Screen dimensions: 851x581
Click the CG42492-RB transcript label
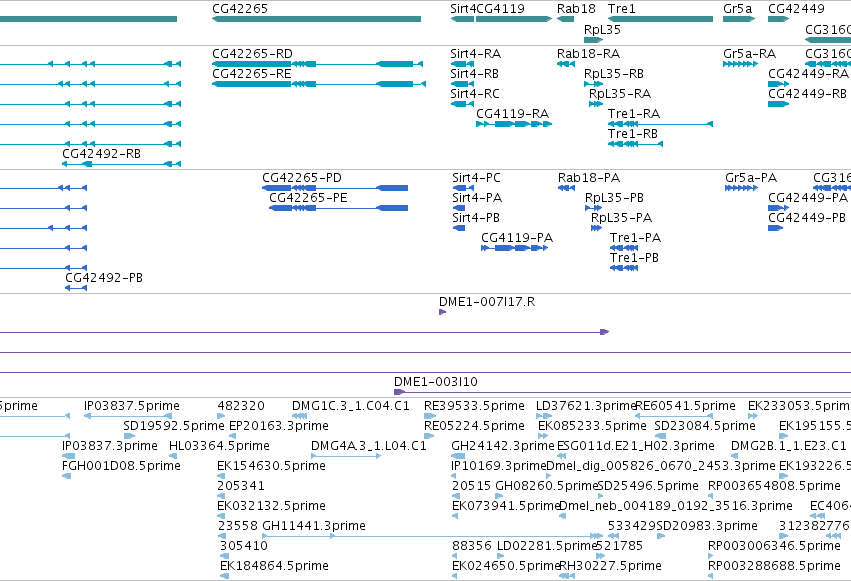click(101, 154)
